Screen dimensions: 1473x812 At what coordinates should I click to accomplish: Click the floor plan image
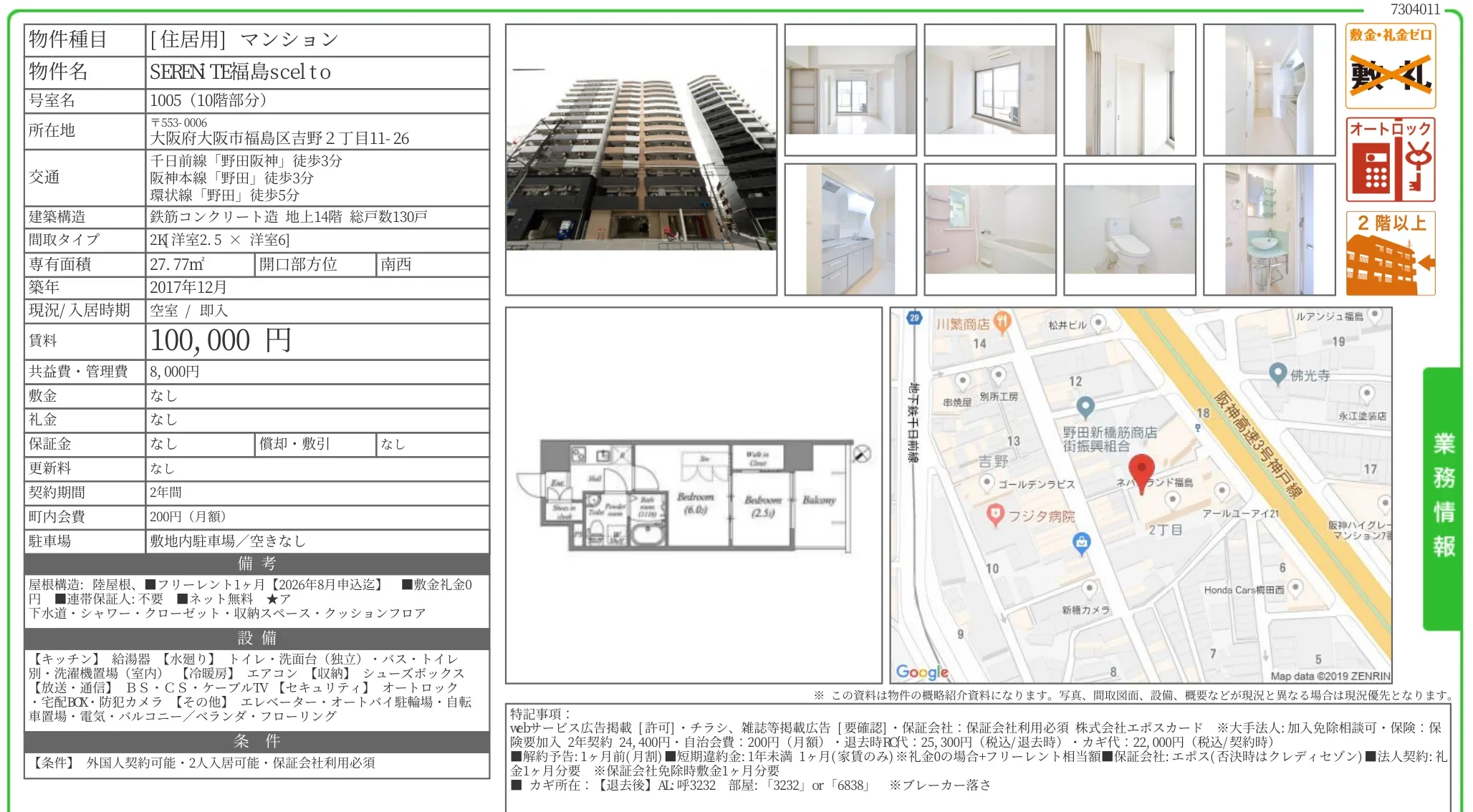click(x=694, y=496)
